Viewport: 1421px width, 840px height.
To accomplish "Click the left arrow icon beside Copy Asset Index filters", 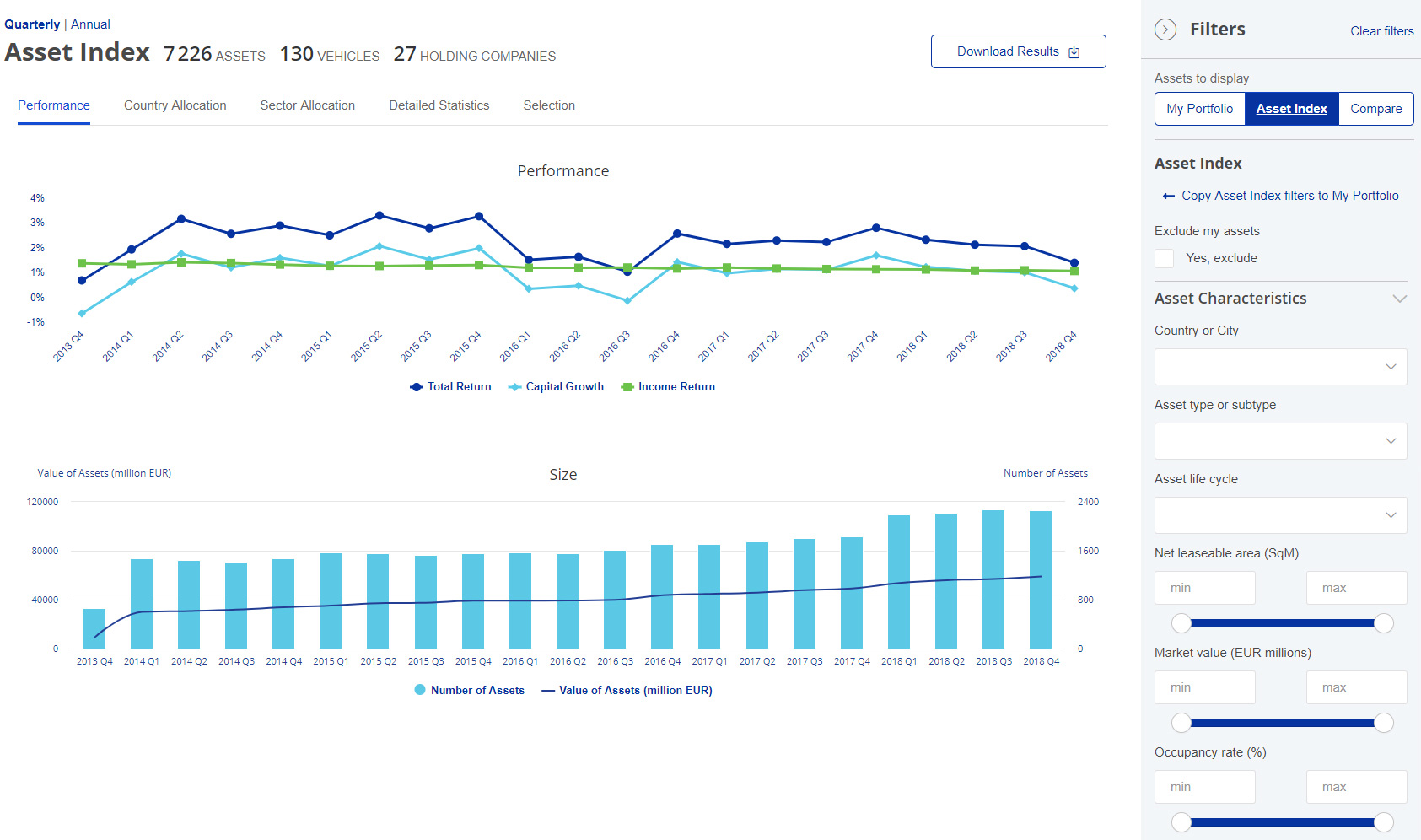I will click(x=1169, y=196).
